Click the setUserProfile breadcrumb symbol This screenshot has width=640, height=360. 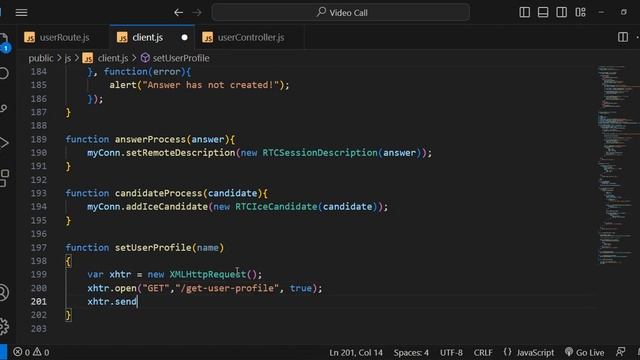pos(180,58)
